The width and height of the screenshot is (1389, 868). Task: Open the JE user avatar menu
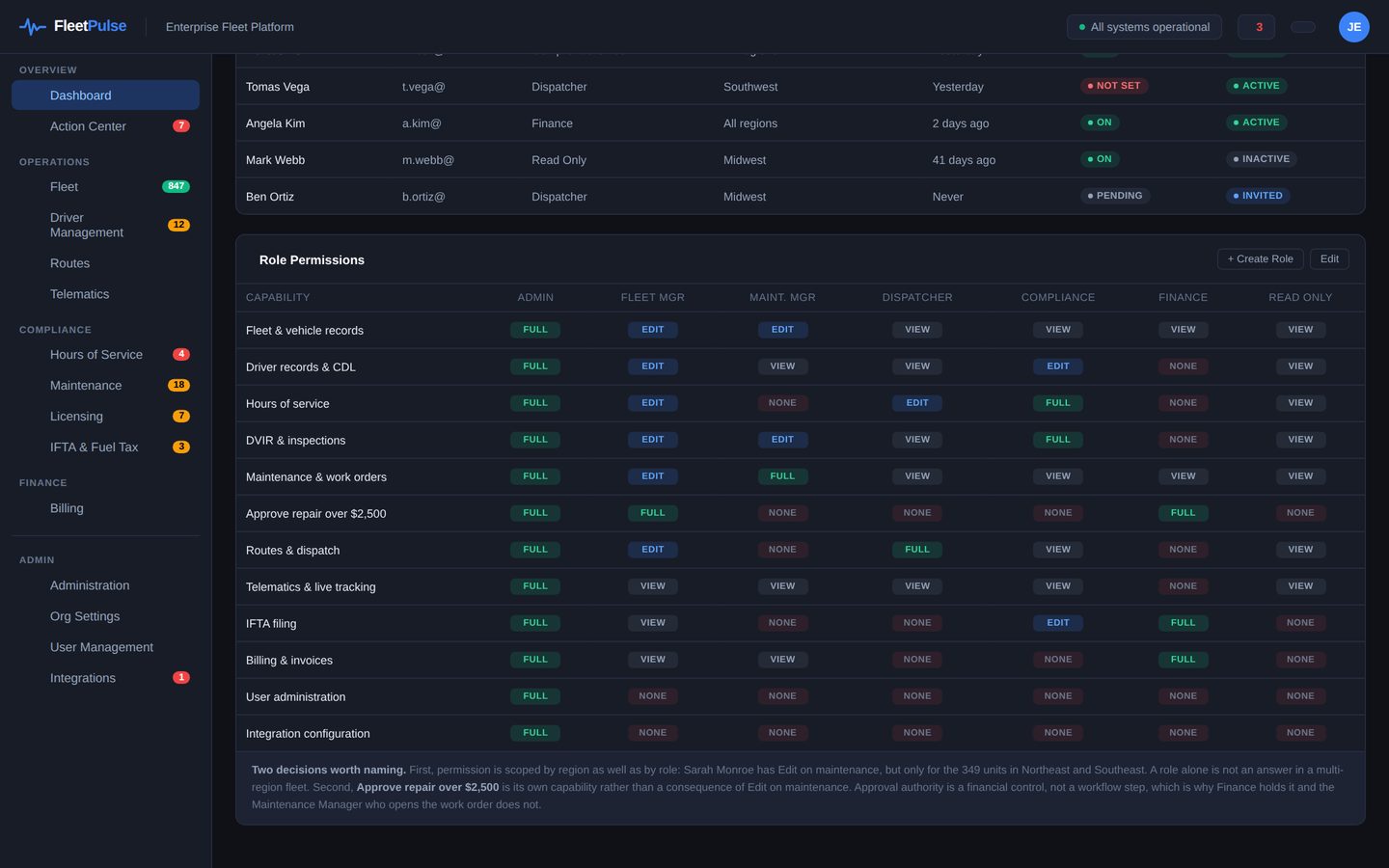coord(1353,27)
